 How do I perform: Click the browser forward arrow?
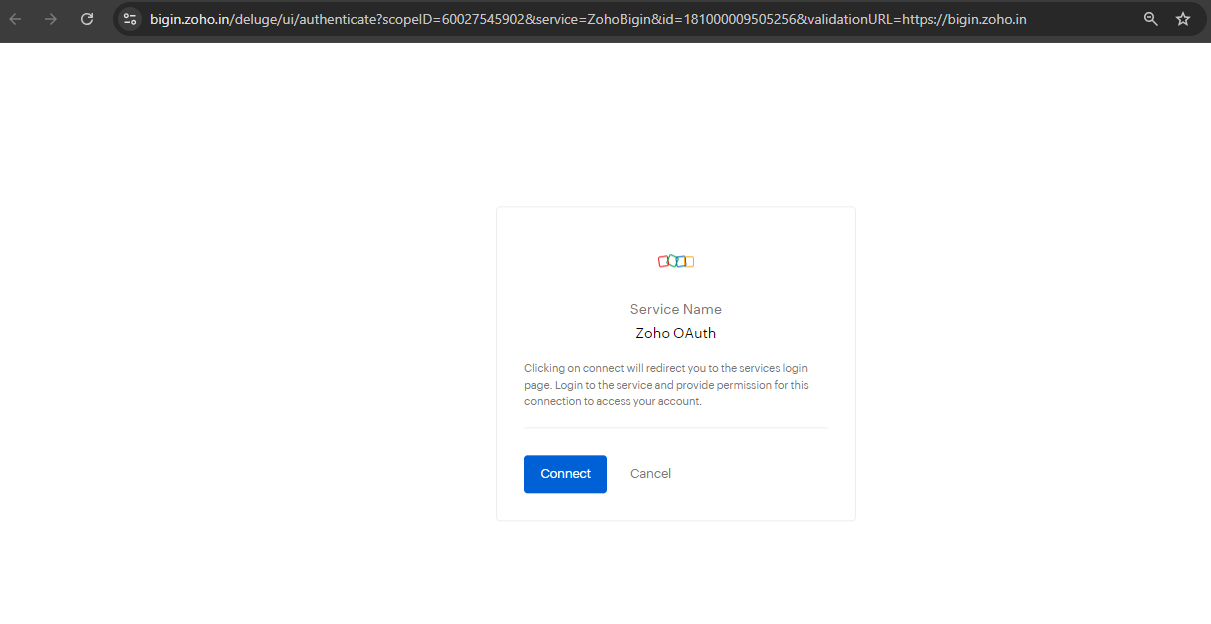(x=51, y=19)
